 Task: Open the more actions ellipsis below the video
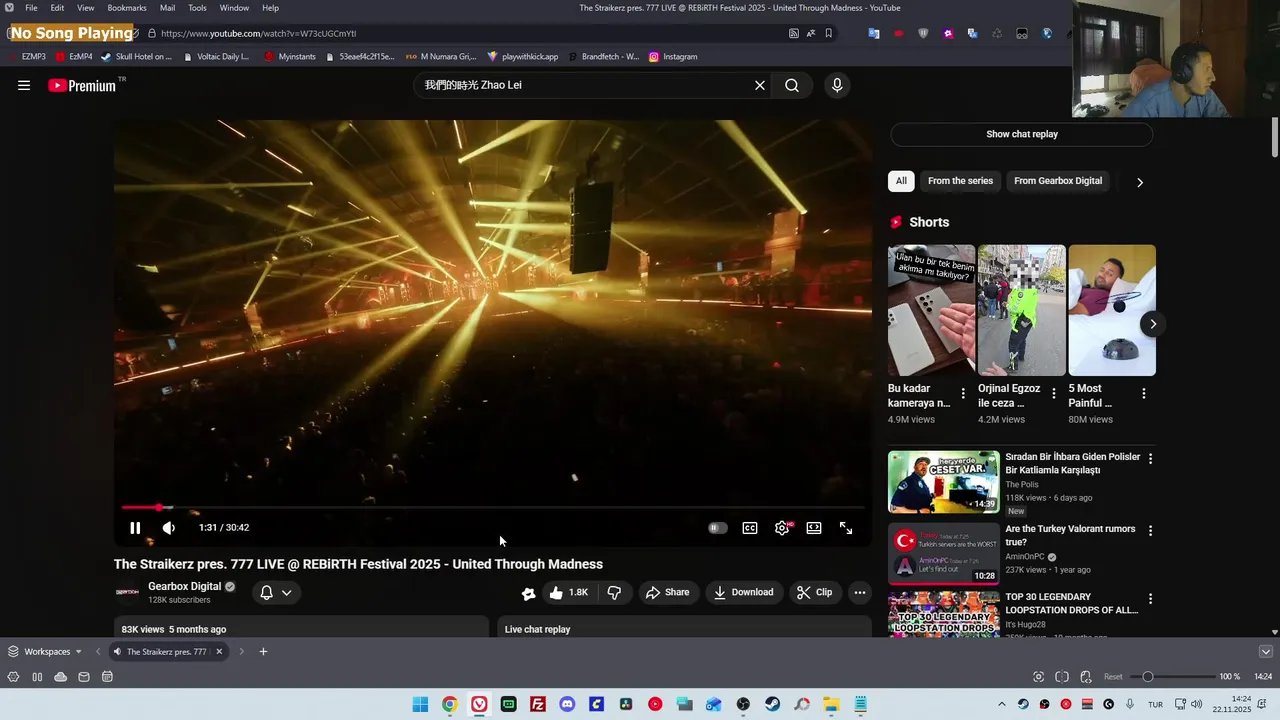[x=859, y=593]
